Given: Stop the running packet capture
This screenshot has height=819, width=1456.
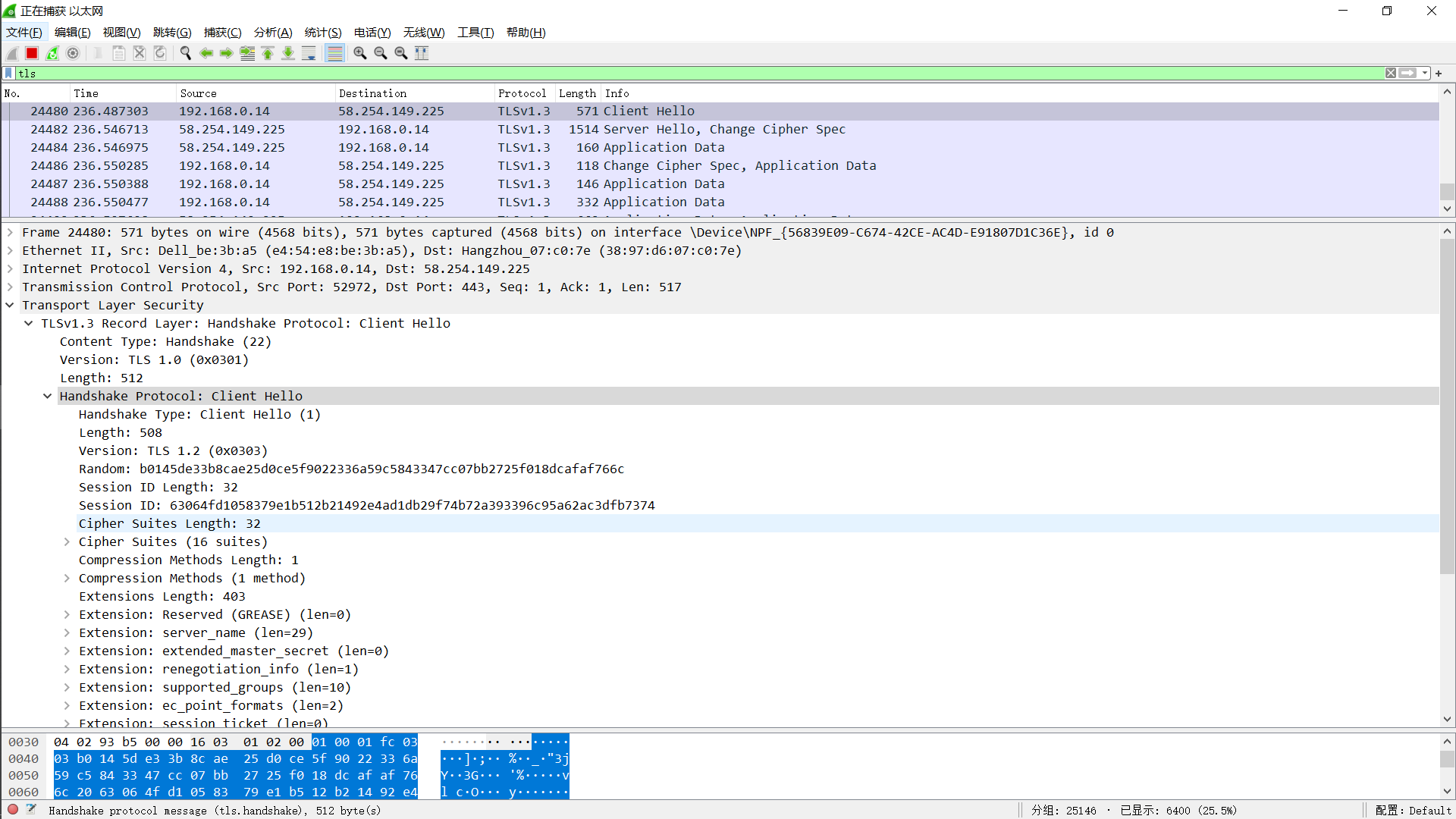Looking at the screenshot, I should (x=32, y=53).
